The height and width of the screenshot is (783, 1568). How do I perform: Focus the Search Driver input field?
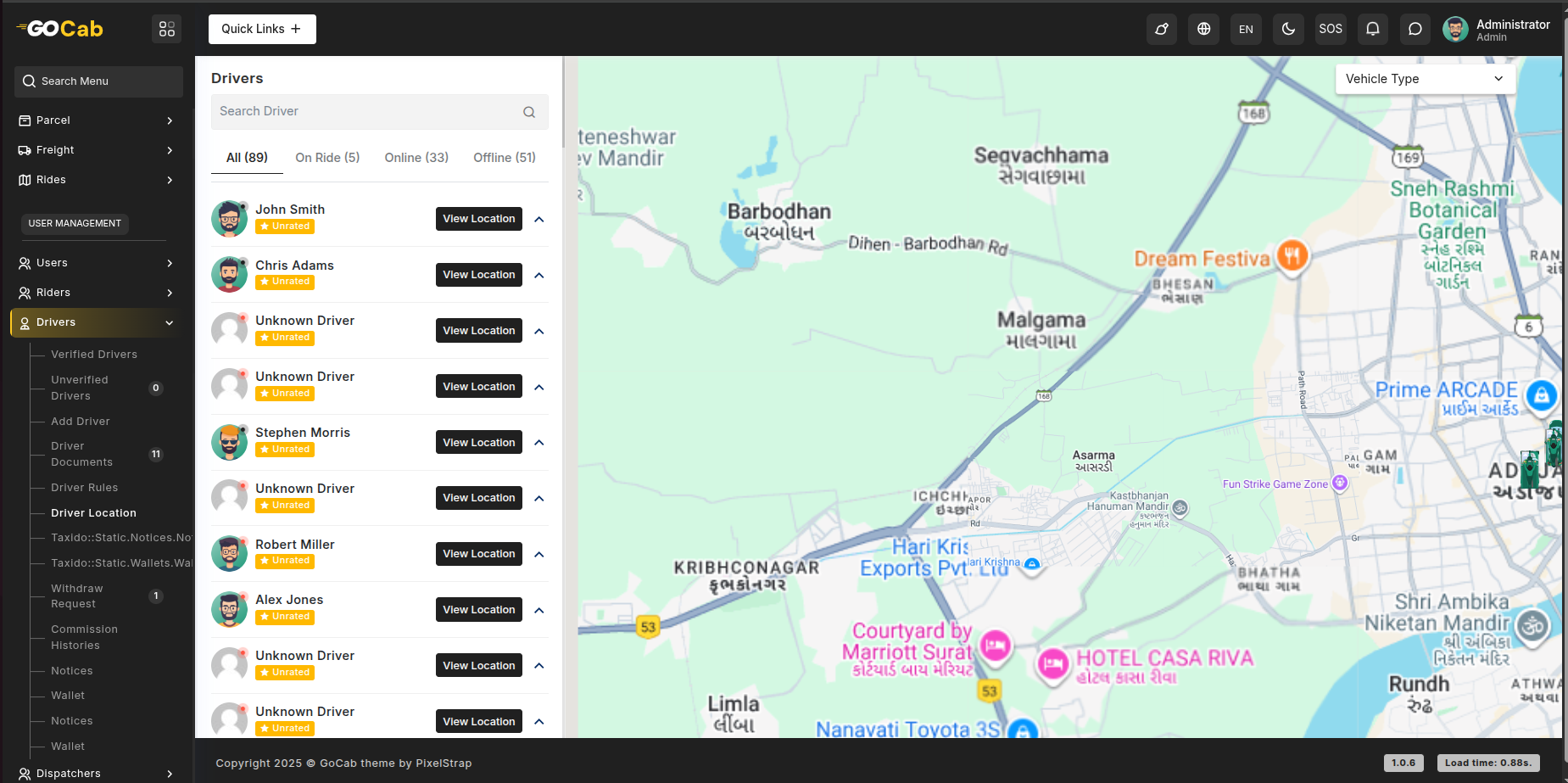[365, 112]
